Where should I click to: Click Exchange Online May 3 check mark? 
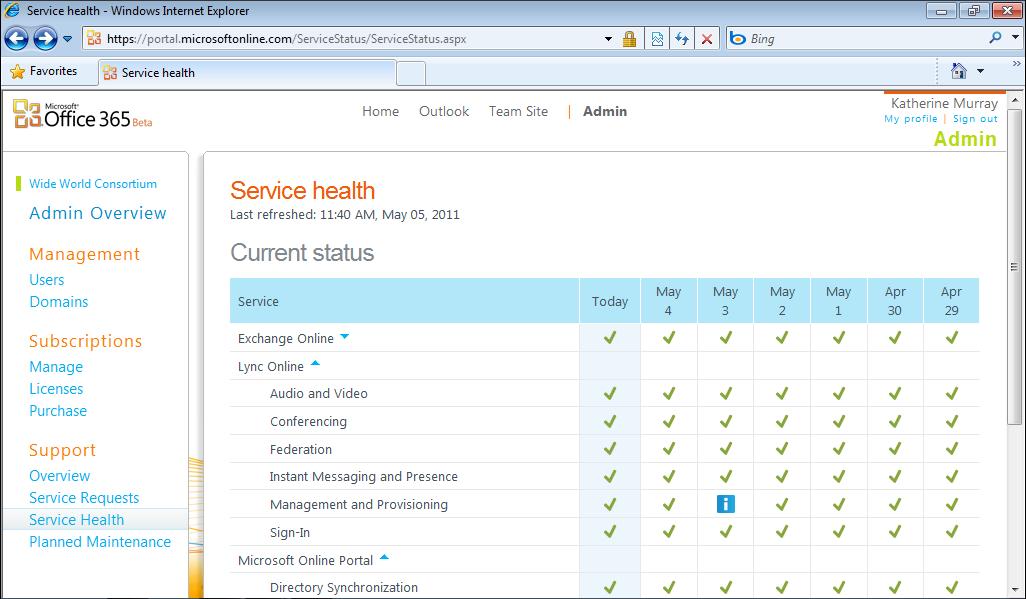click(x=725, y=337)
